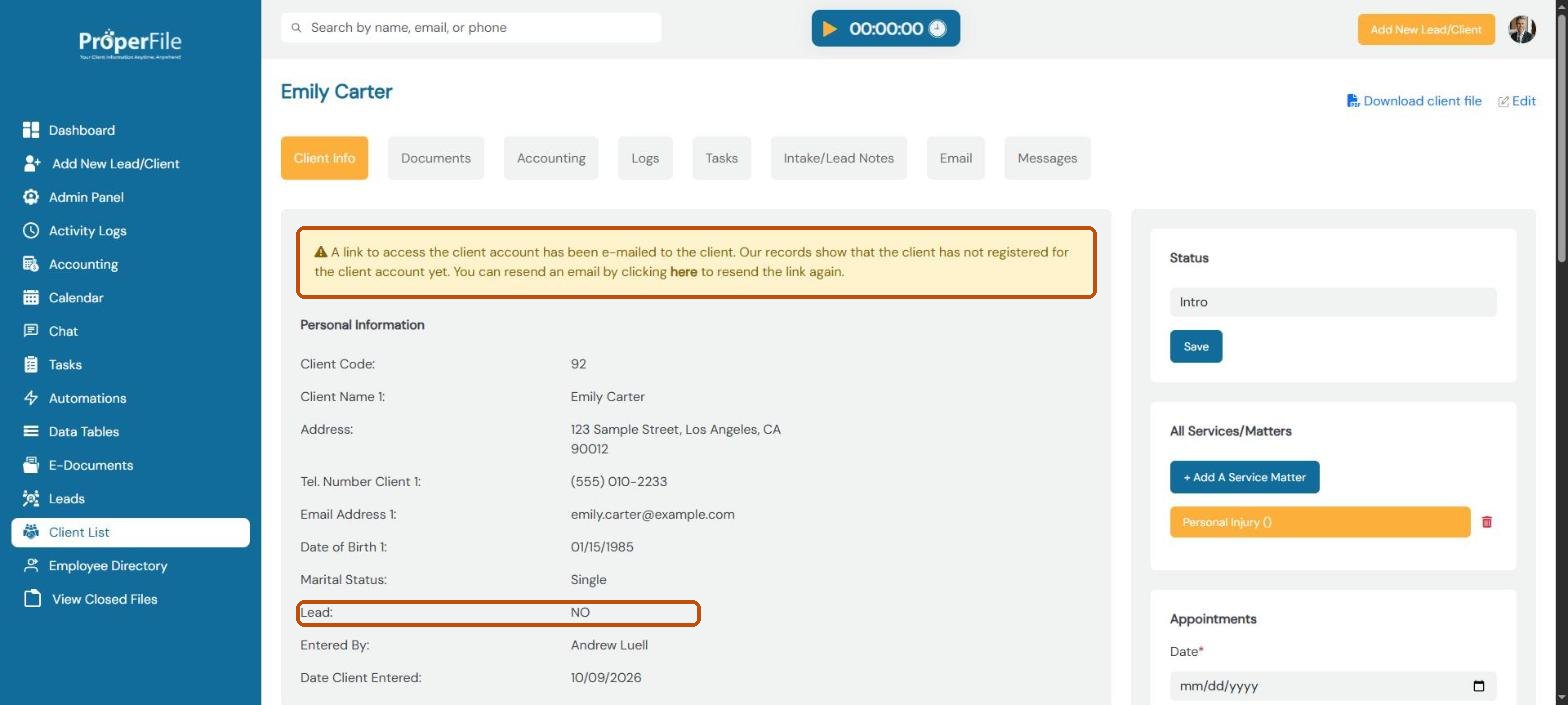This screenshot has height=705, width=1568.
Task: Click the Emily Carter page heading
Action: [336, 92]
